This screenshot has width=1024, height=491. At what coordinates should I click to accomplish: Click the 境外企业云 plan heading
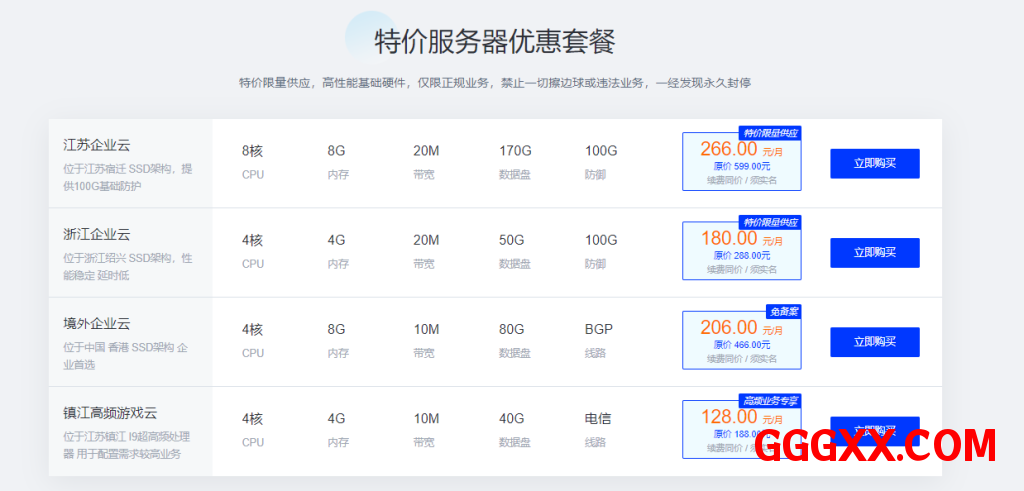pyautogui.click(x=97, y=324)
